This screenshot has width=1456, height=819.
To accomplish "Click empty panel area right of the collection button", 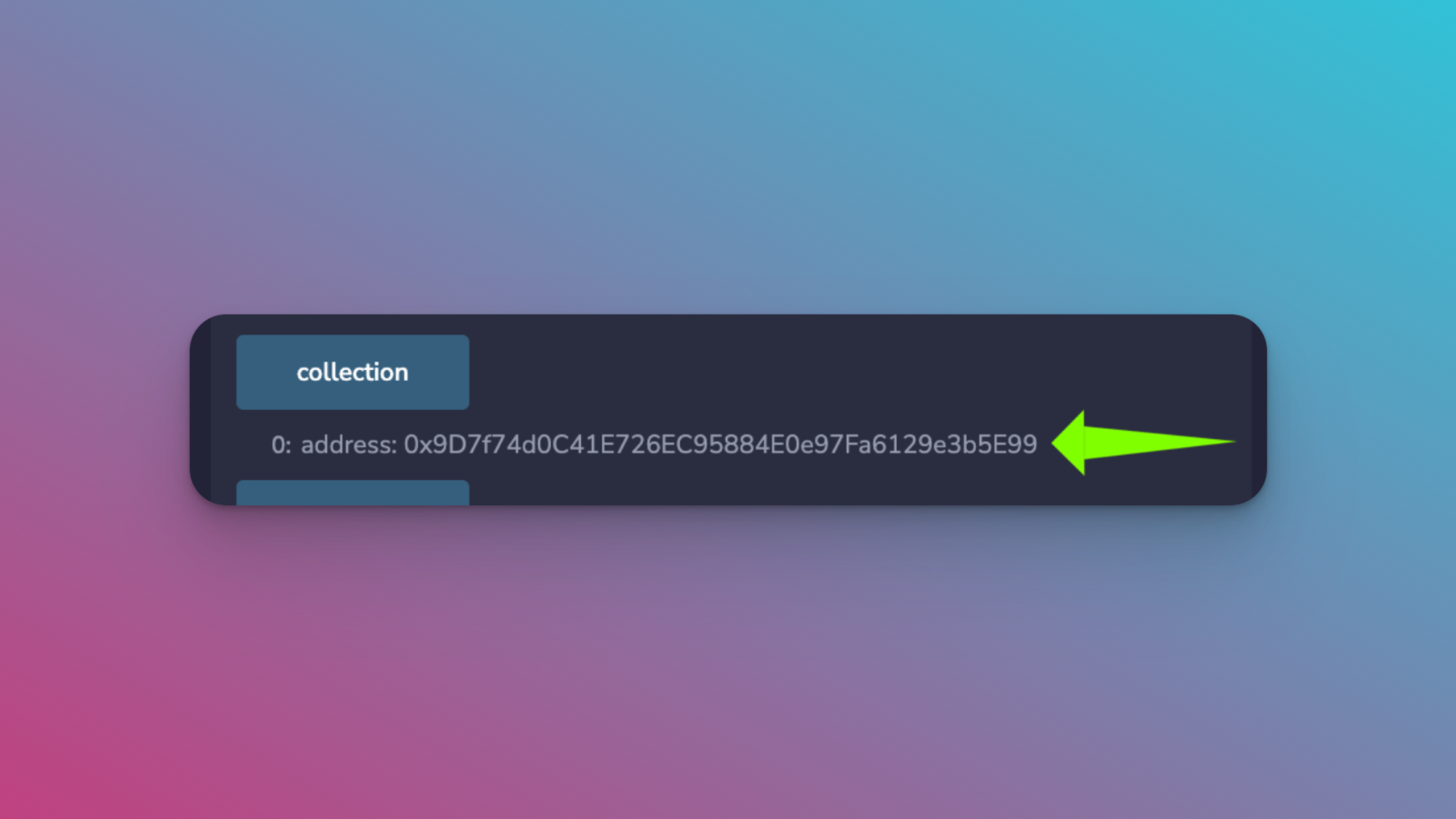I will point(859,372).
